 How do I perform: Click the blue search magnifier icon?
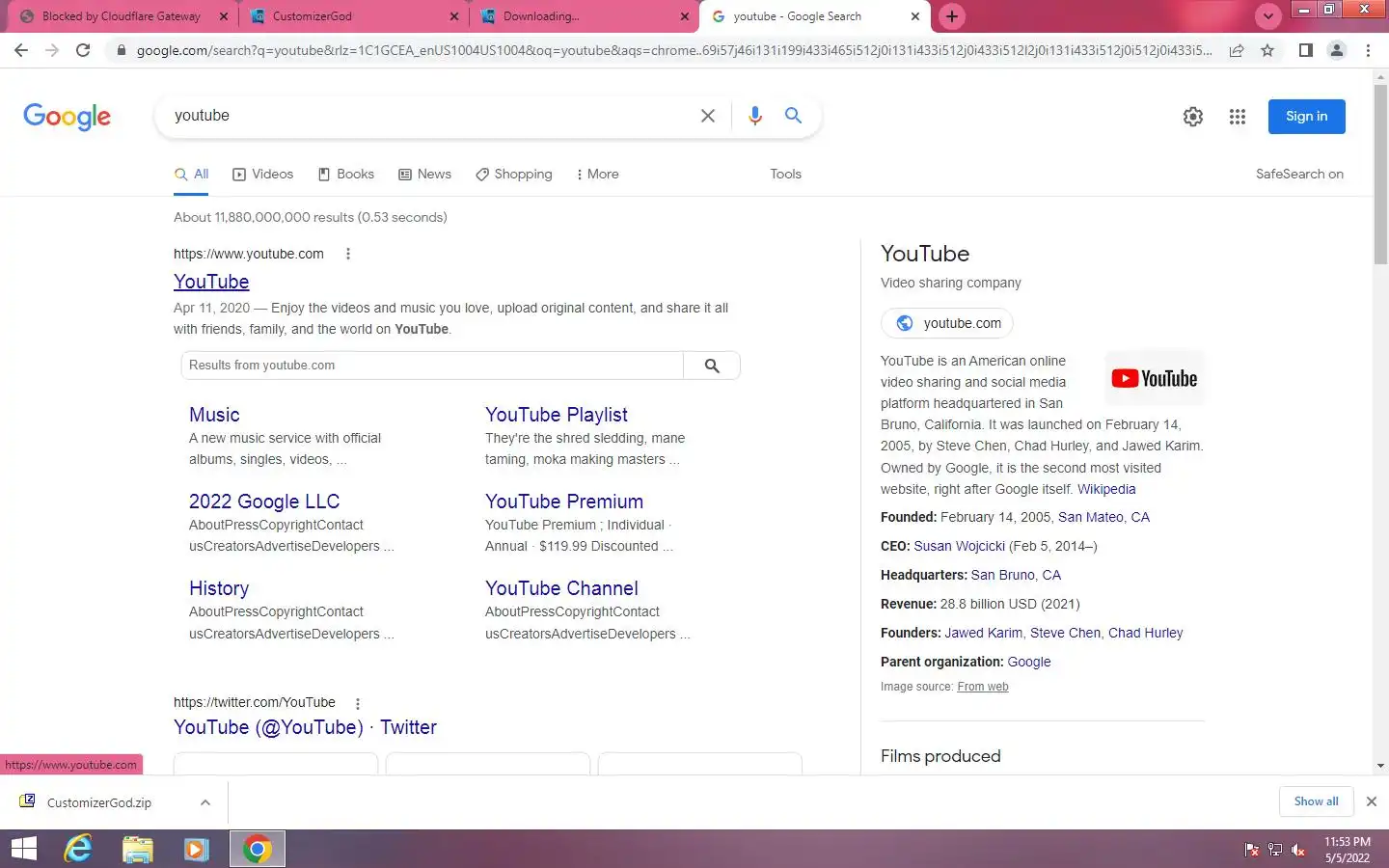[x=793, y=116]
